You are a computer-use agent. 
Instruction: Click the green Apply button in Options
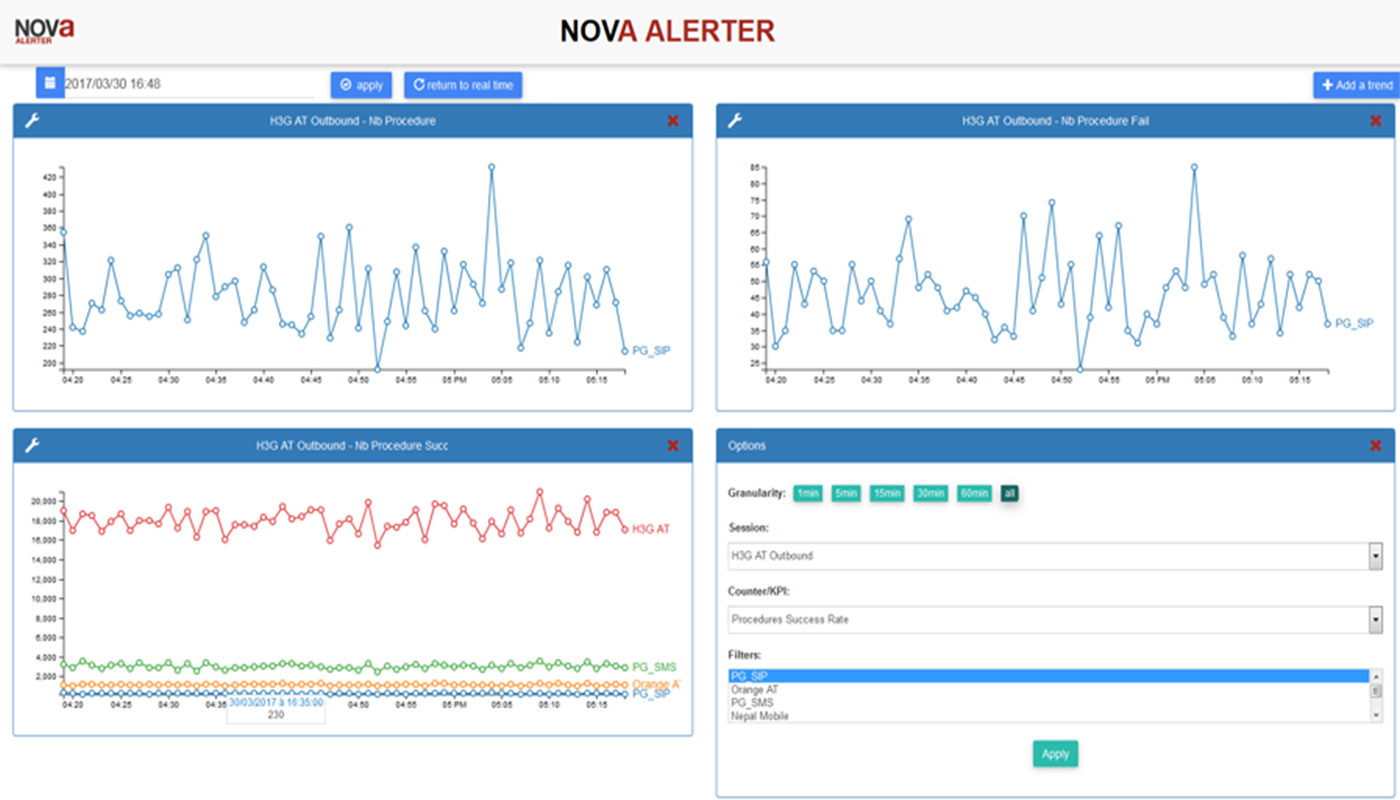coord(1055,754)
